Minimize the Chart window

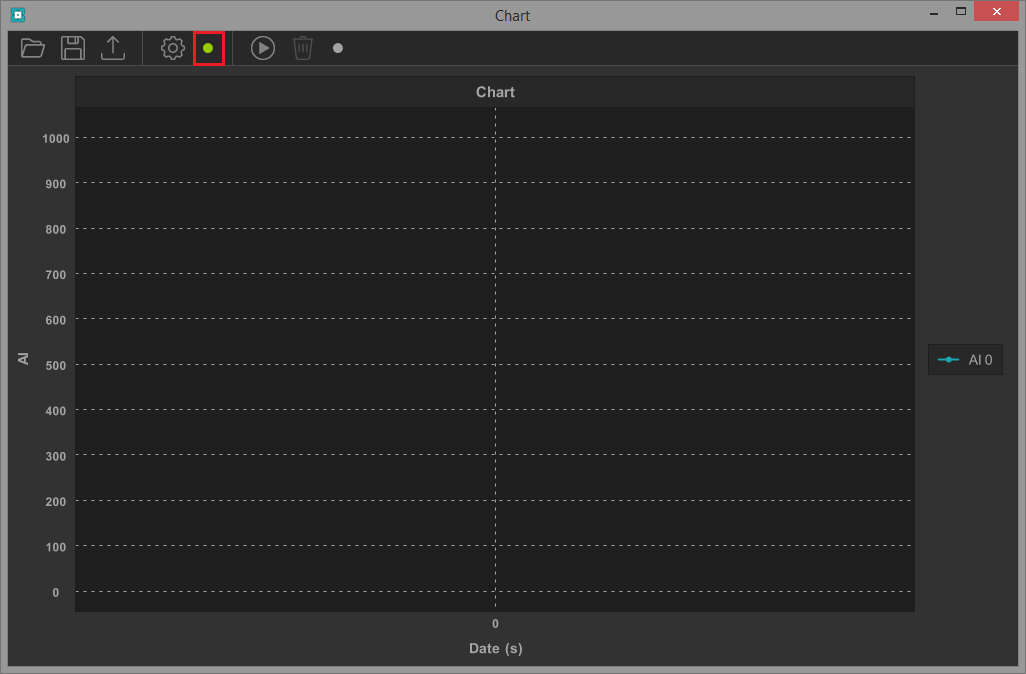coord(934,12)
